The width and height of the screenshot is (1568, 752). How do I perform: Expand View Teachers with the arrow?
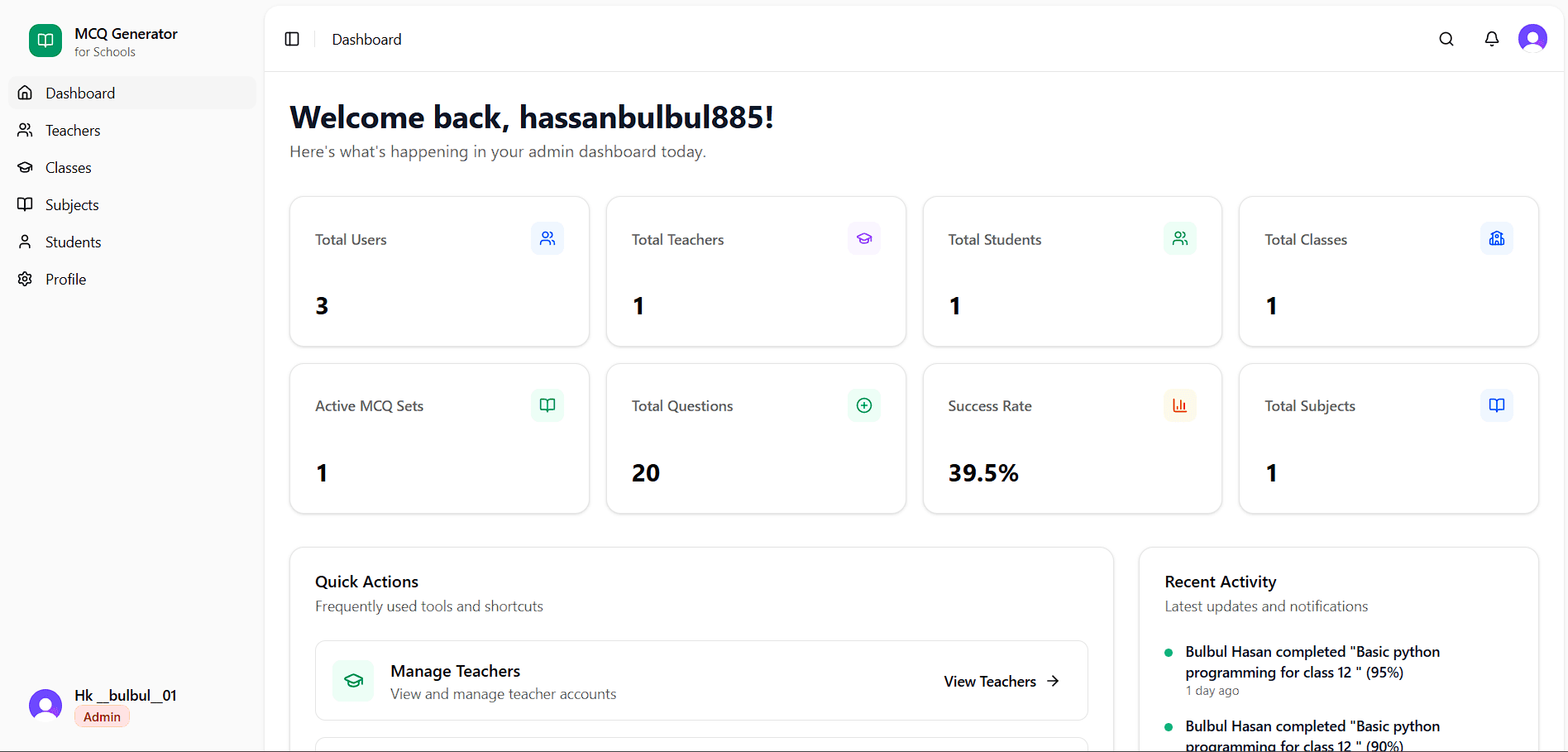[1054, 681]
